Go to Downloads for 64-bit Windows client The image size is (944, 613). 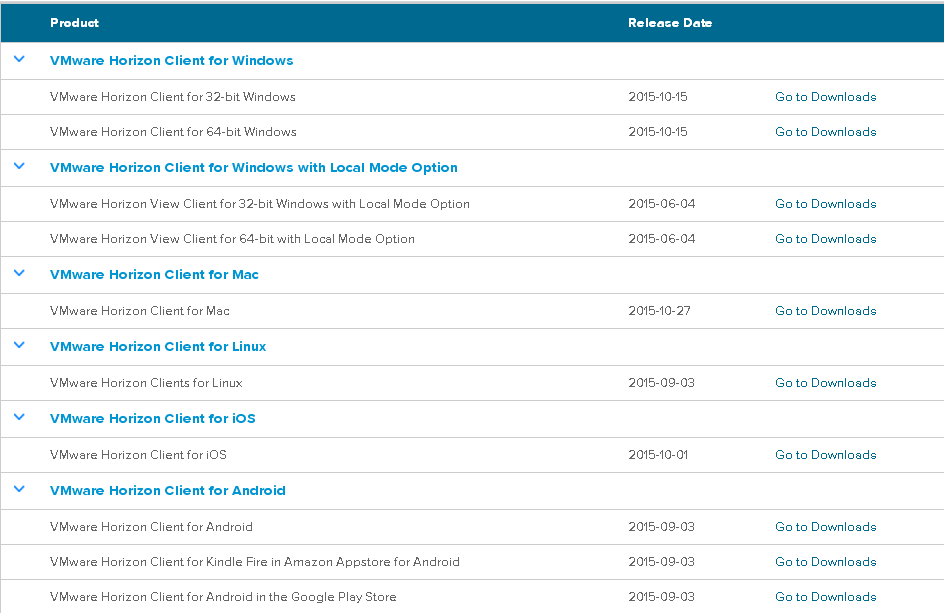pos(825,131)
